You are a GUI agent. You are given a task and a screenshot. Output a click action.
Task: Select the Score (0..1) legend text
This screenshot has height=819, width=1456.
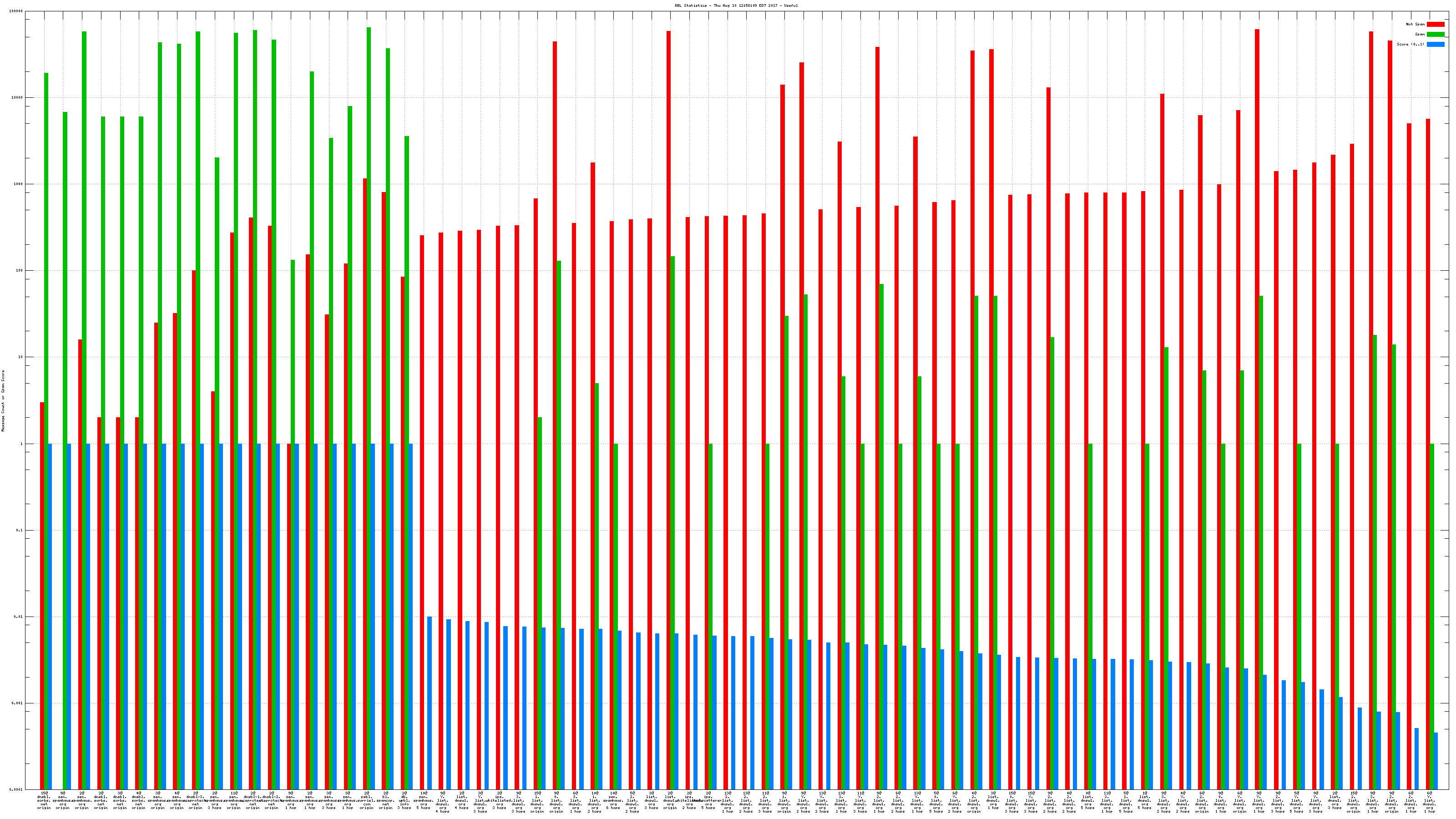(1410, 44)
